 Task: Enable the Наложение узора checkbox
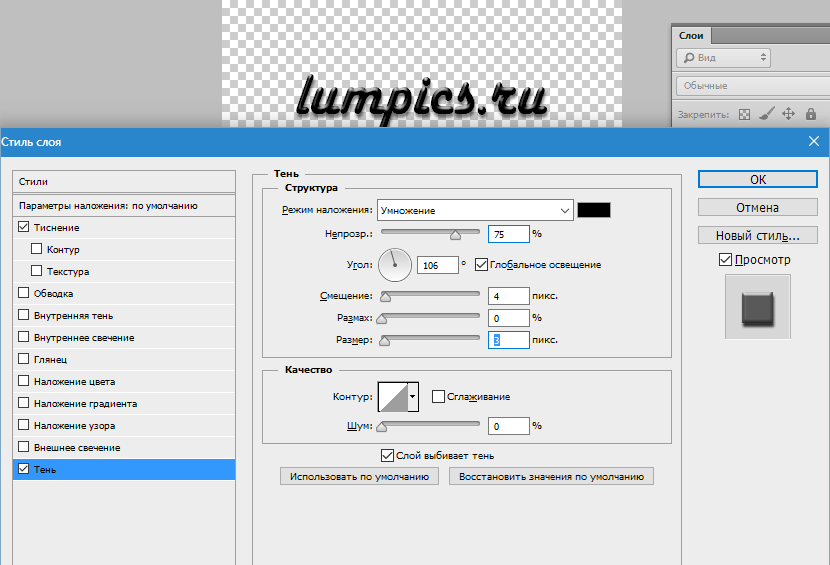23,425
